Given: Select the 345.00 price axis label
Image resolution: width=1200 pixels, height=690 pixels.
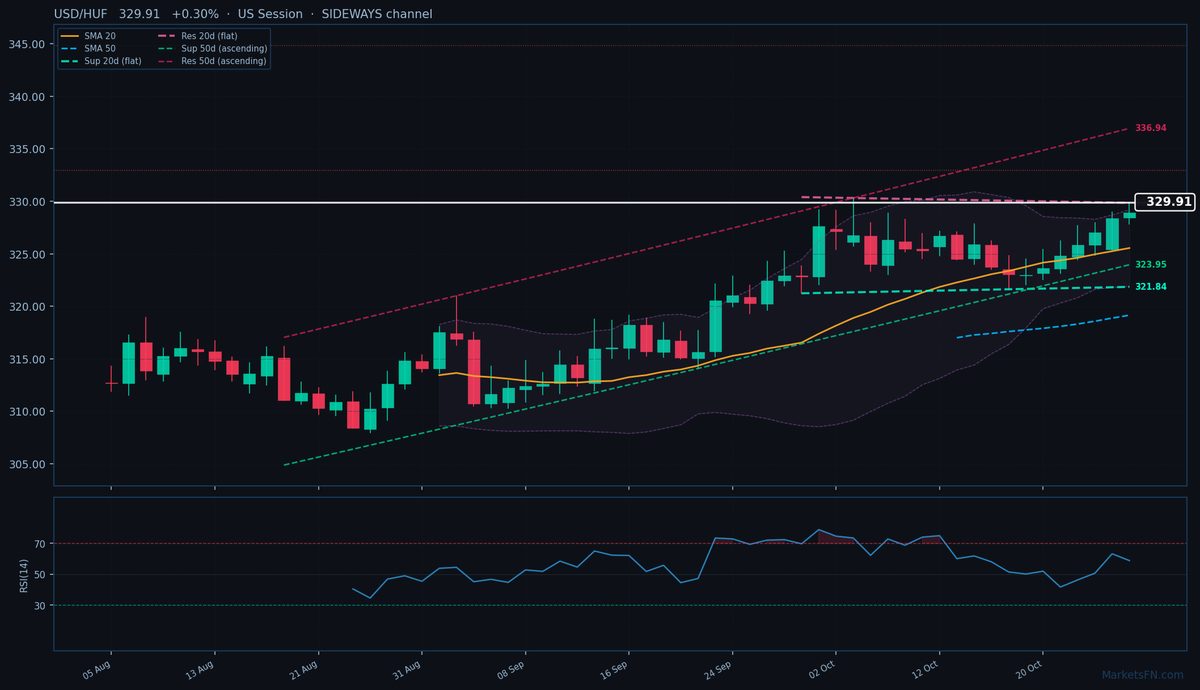Looking at the screenshot, I should coord(26,45).
